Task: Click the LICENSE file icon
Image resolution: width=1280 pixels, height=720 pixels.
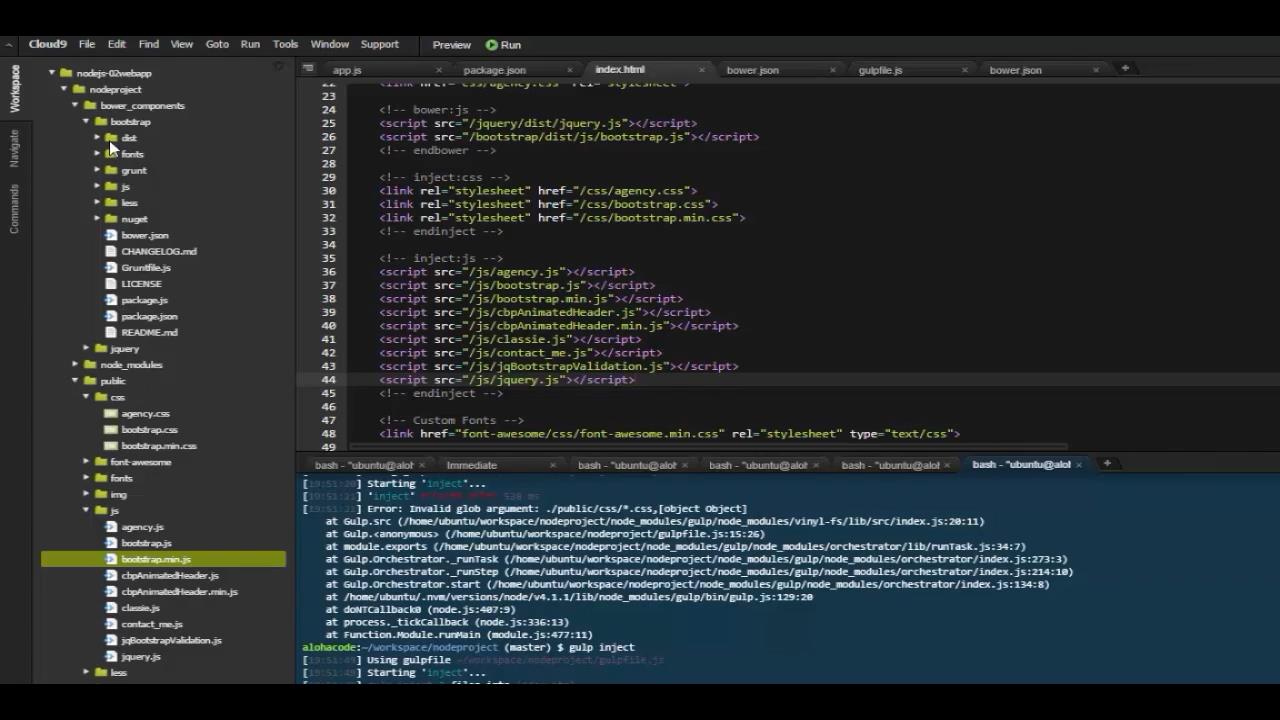Action: (112, 284)
